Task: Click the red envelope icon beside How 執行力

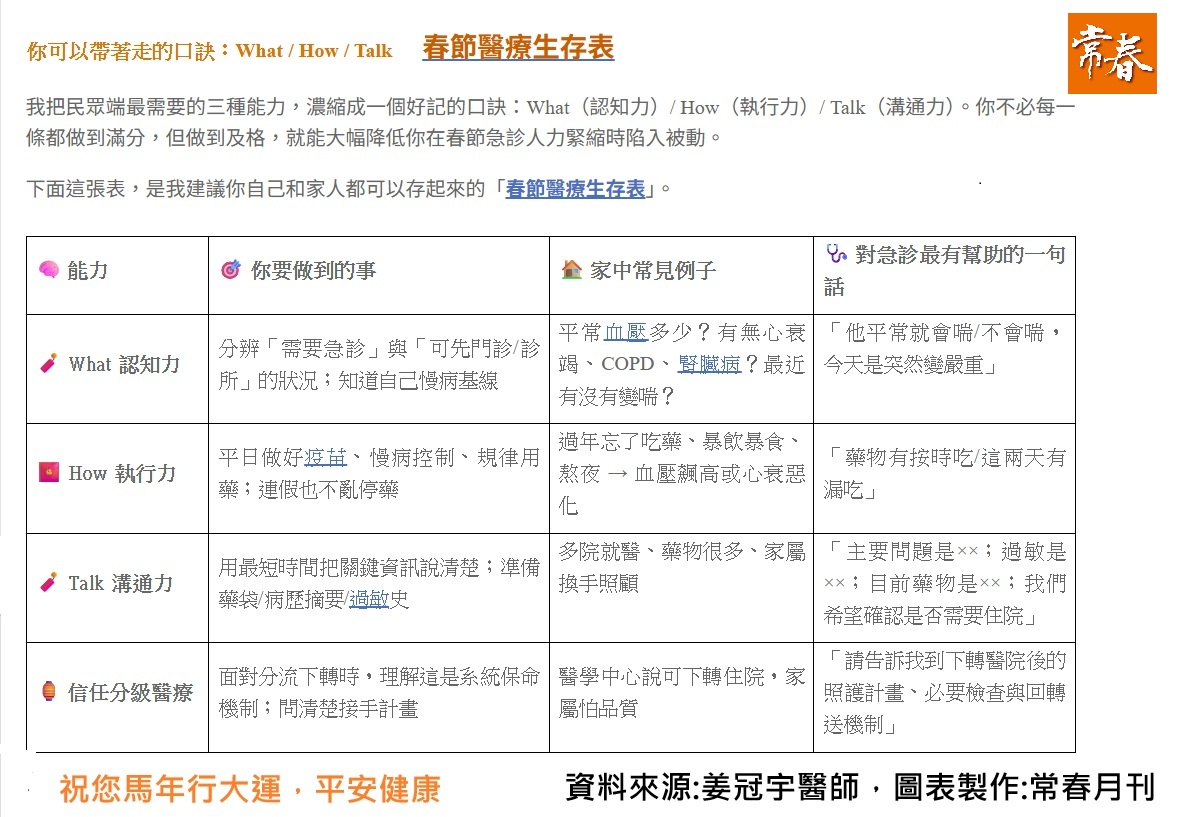Action: 49,473
